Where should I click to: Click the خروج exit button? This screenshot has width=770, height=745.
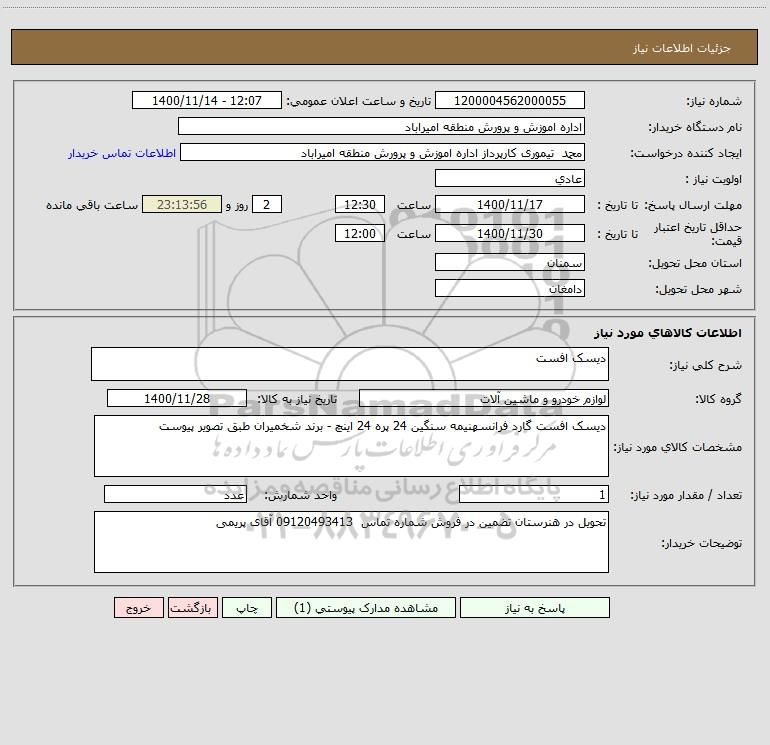pyautogui.click(x=138, y=607)
